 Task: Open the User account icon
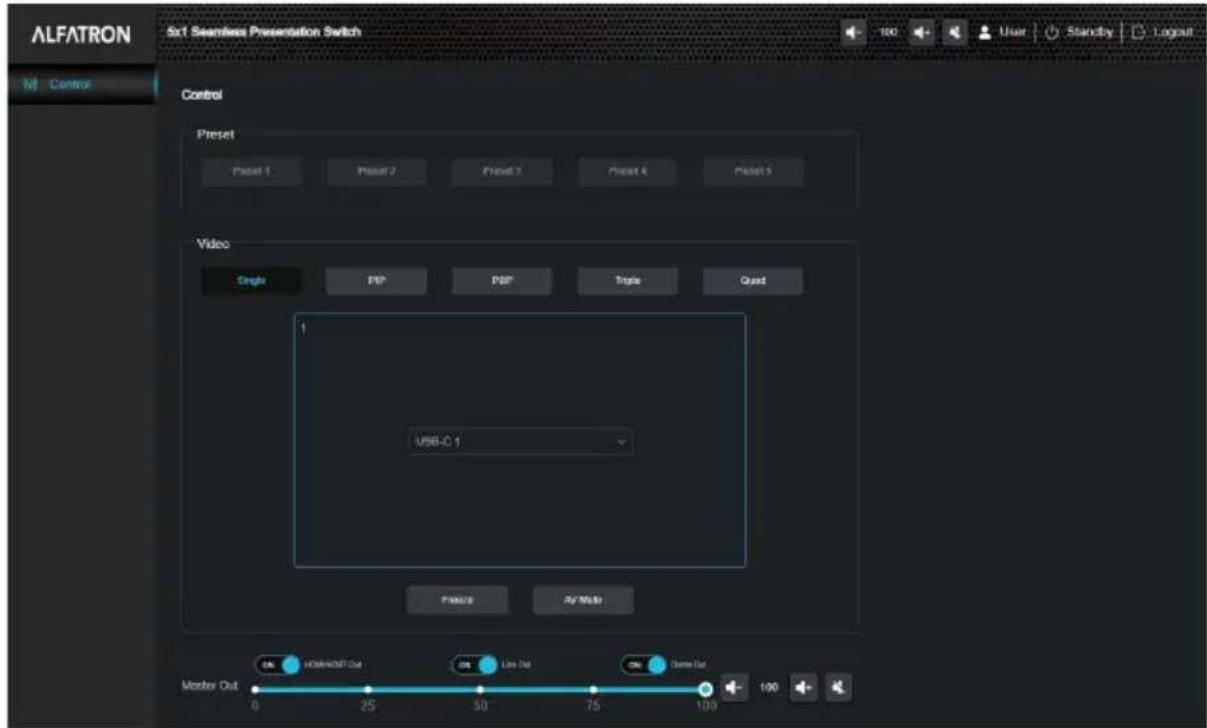coord(986,32)
